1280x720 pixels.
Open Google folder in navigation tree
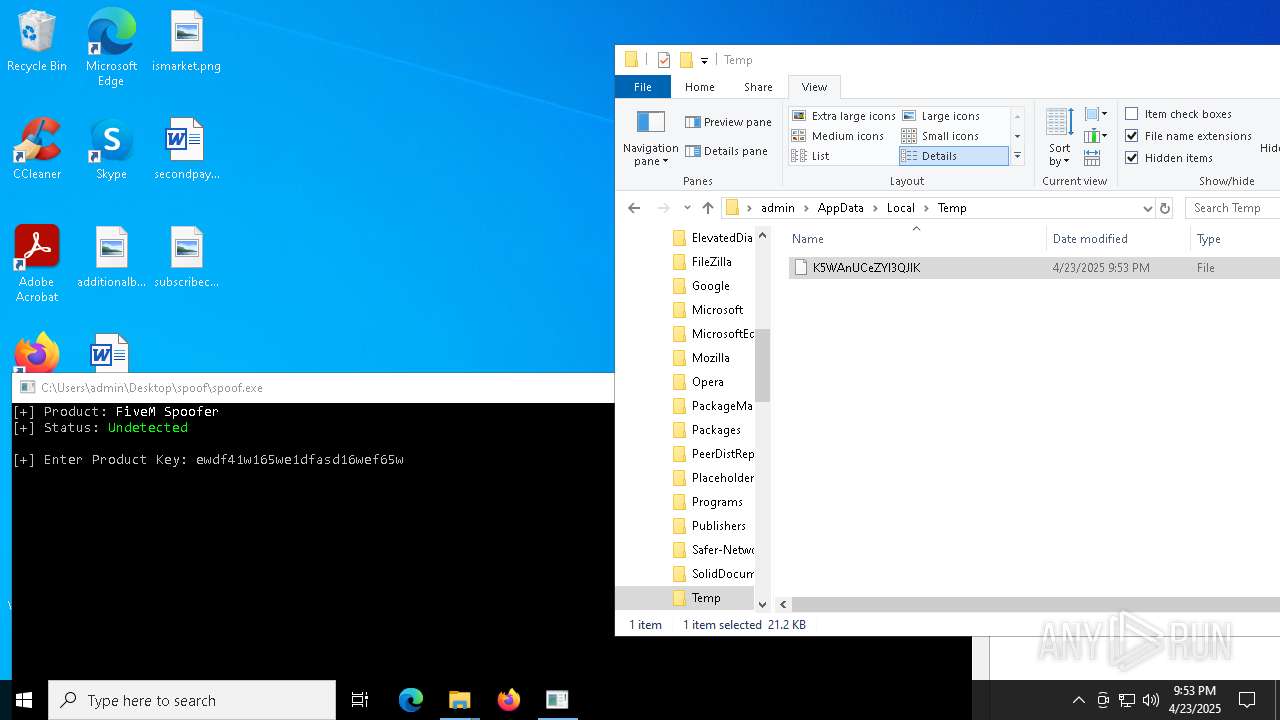[x=710, y=286]
